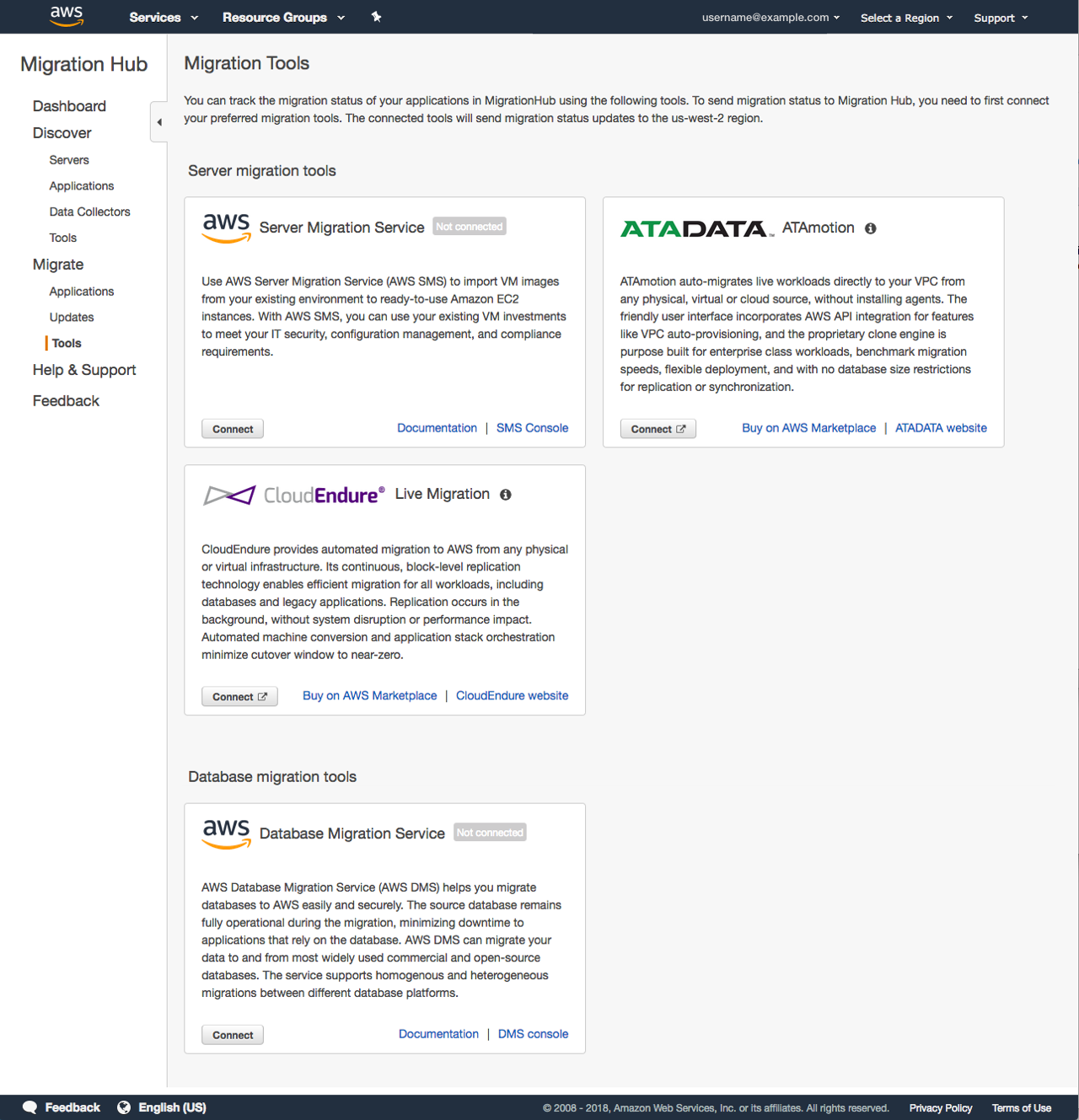Screen dimensions: 1079x1120
Task: Show CloudEndure Live Migration info icon
Action: coord(506,495)
